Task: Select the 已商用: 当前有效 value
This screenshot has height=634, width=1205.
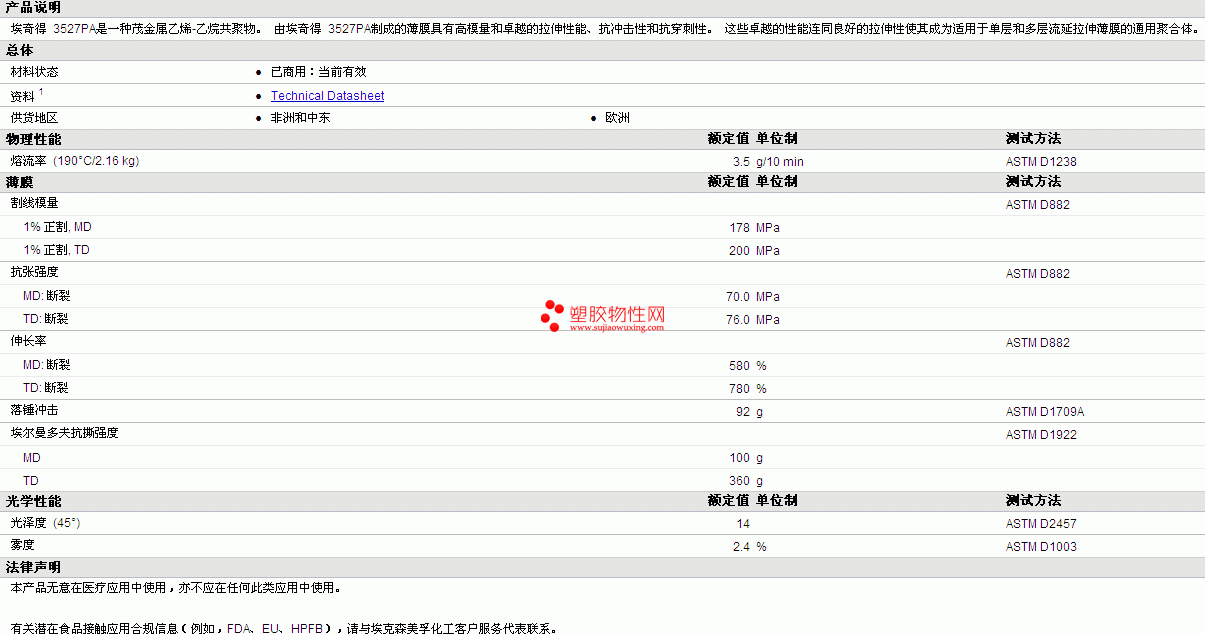Action: pyautogui.click(x=318, y=72)
